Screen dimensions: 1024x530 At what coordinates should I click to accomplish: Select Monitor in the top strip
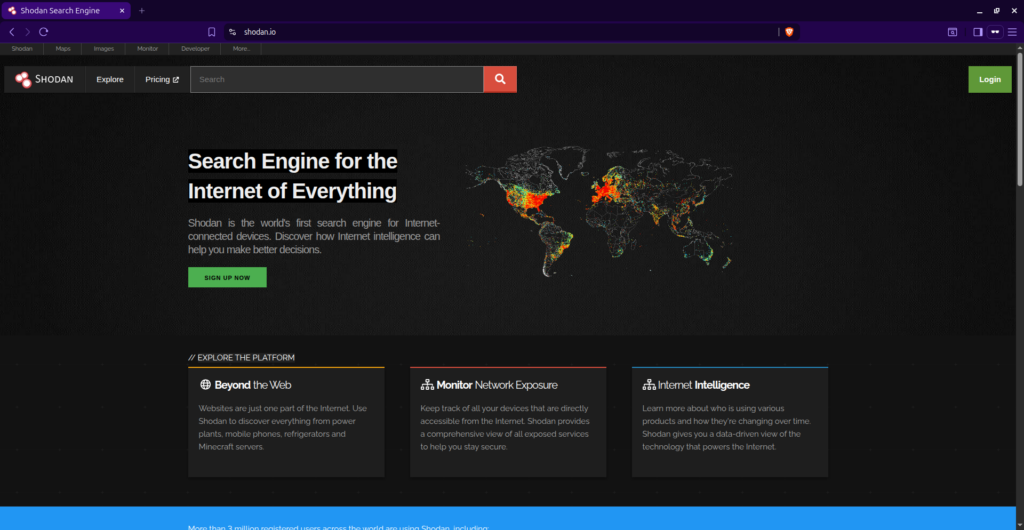[x=147, y=48]
